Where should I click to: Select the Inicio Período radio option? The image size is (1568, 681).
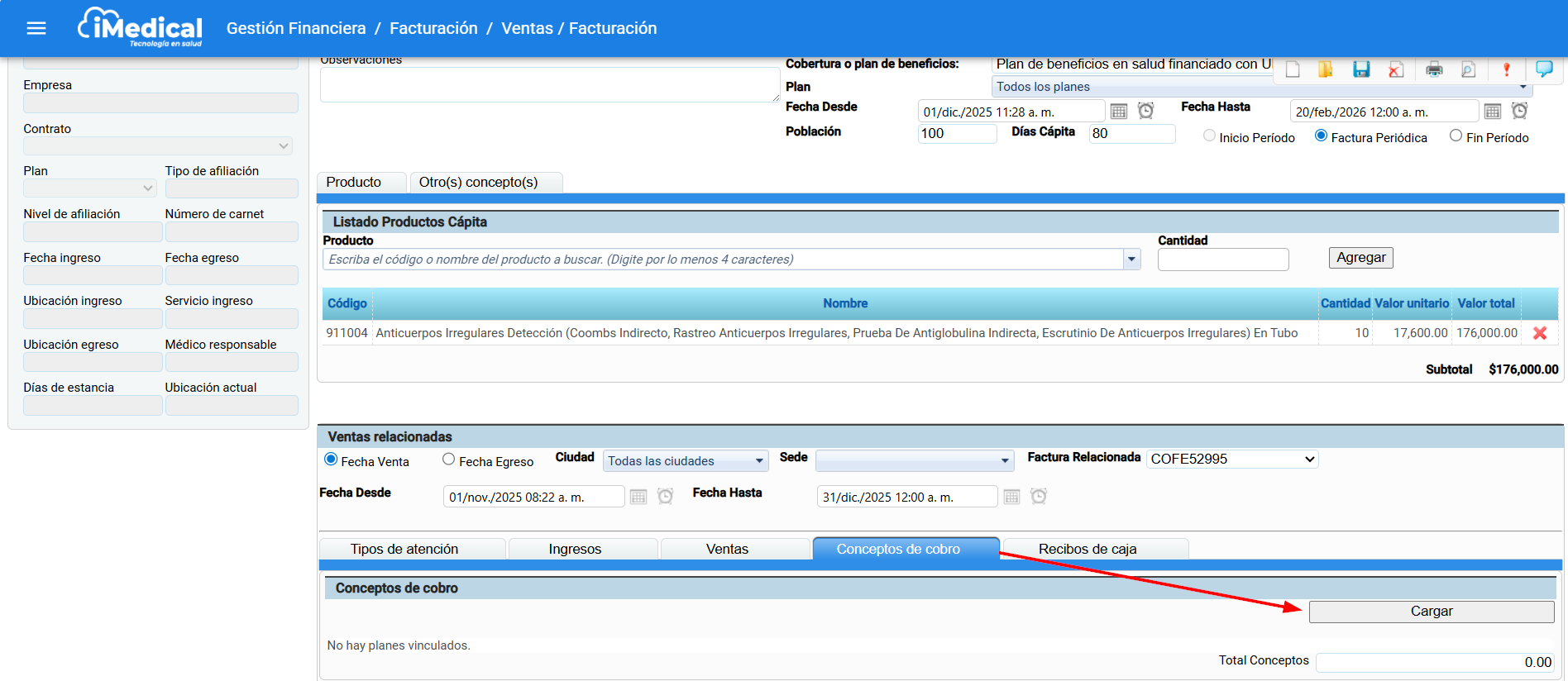(x=1209, y=136)
